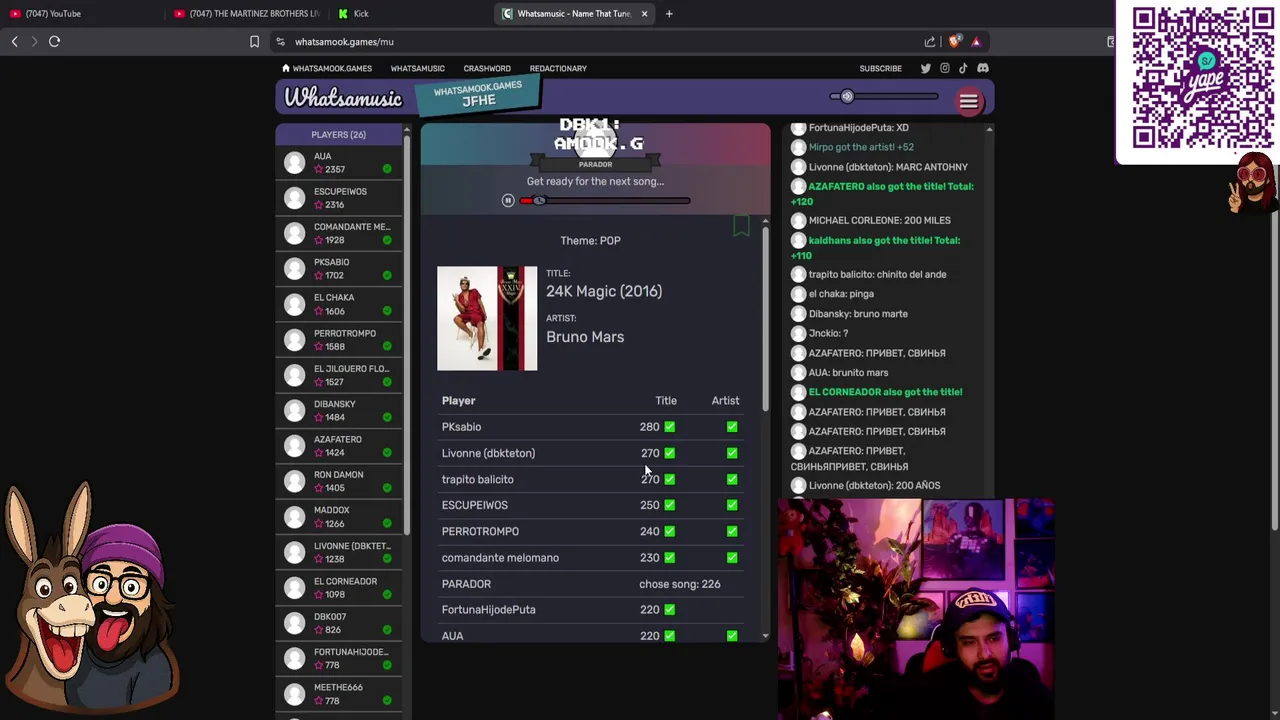
Task: Open the CRASHWORD nav item
Action: tap(487, 69)
